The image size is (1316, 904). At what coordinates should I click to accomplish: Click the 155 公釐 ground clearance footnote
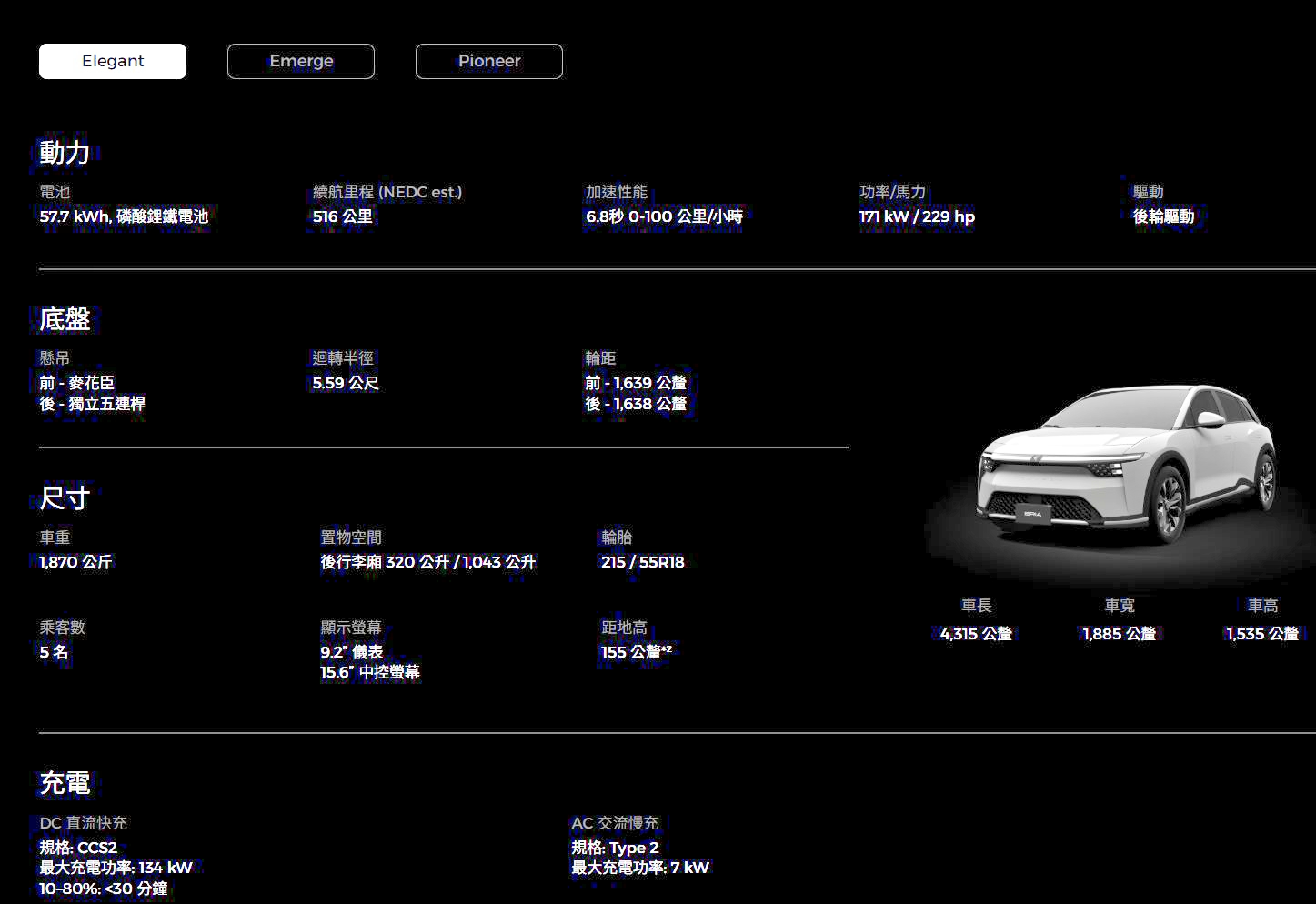coord(636,652)
